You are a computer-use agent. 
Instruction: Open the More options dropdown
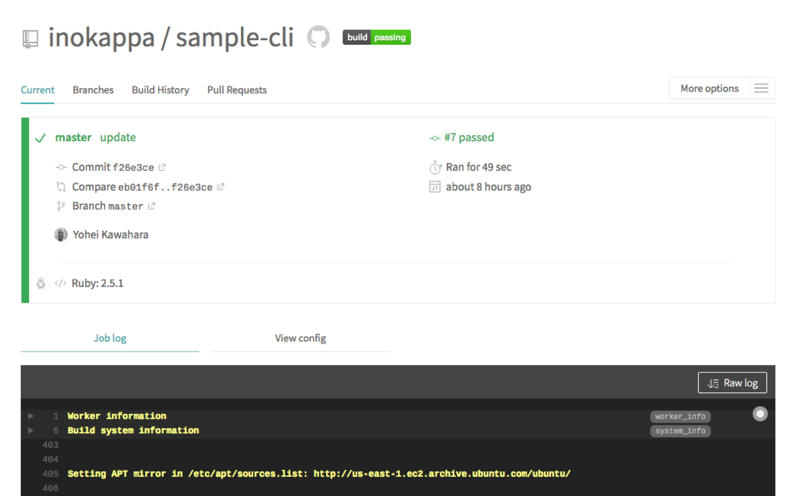point(709,88)
